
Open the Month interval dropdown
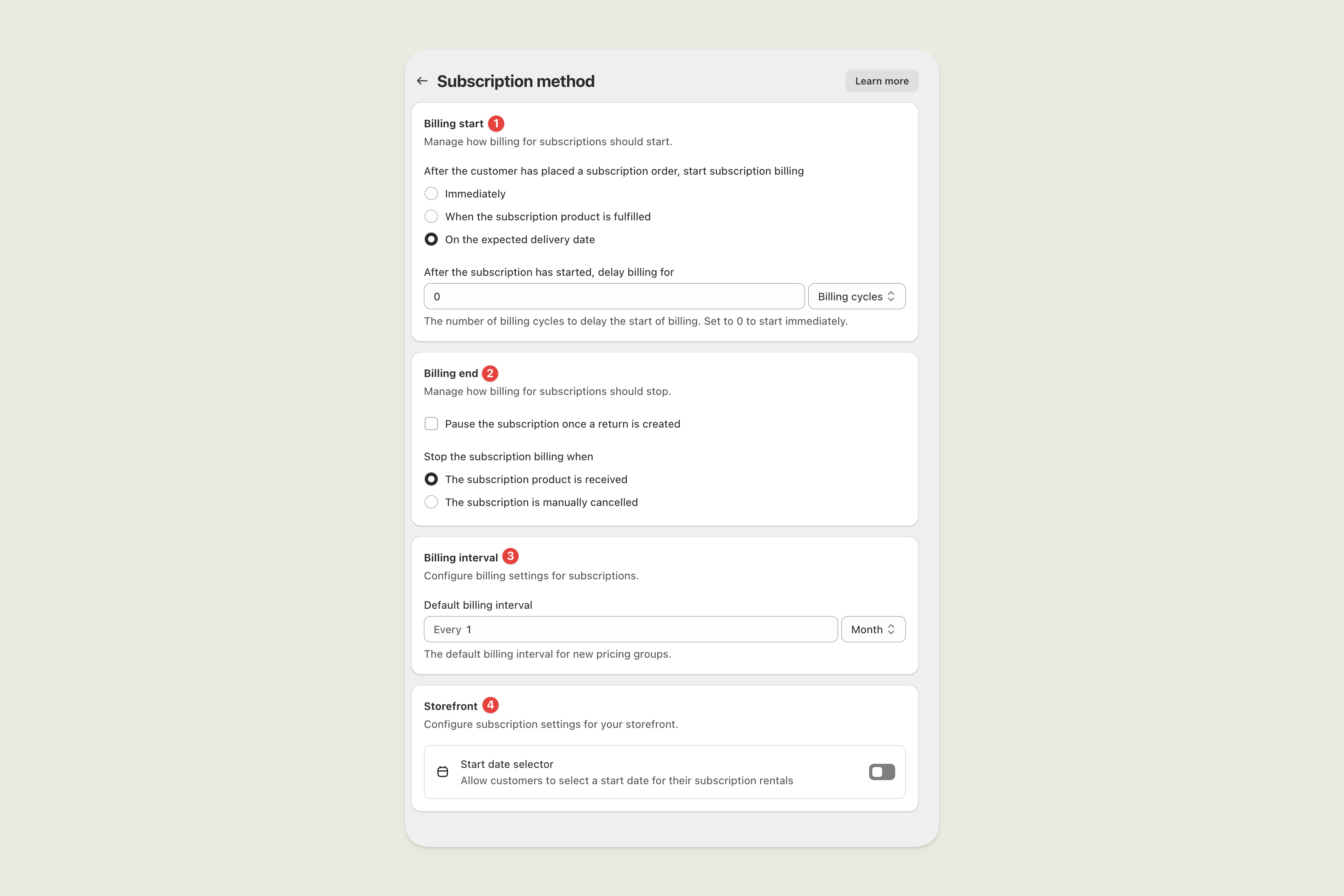click(873, 629)
